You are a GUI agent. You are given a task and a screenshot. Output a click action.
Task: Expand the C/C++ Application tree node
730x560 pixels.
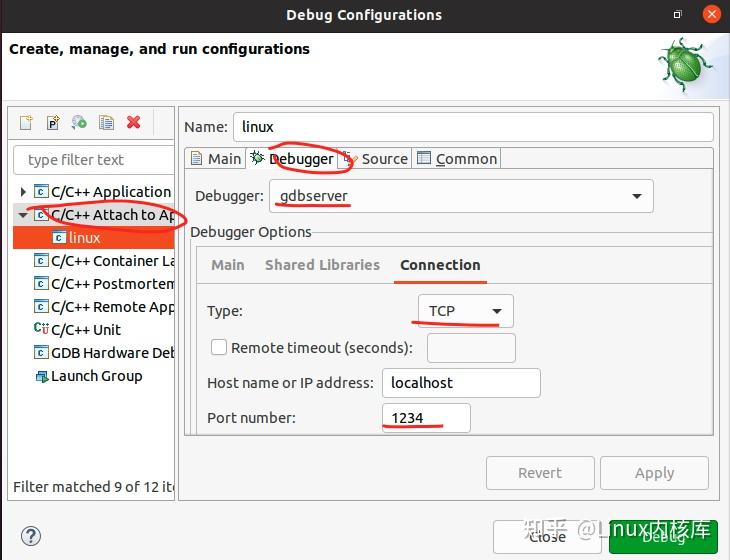click(23, 192)
